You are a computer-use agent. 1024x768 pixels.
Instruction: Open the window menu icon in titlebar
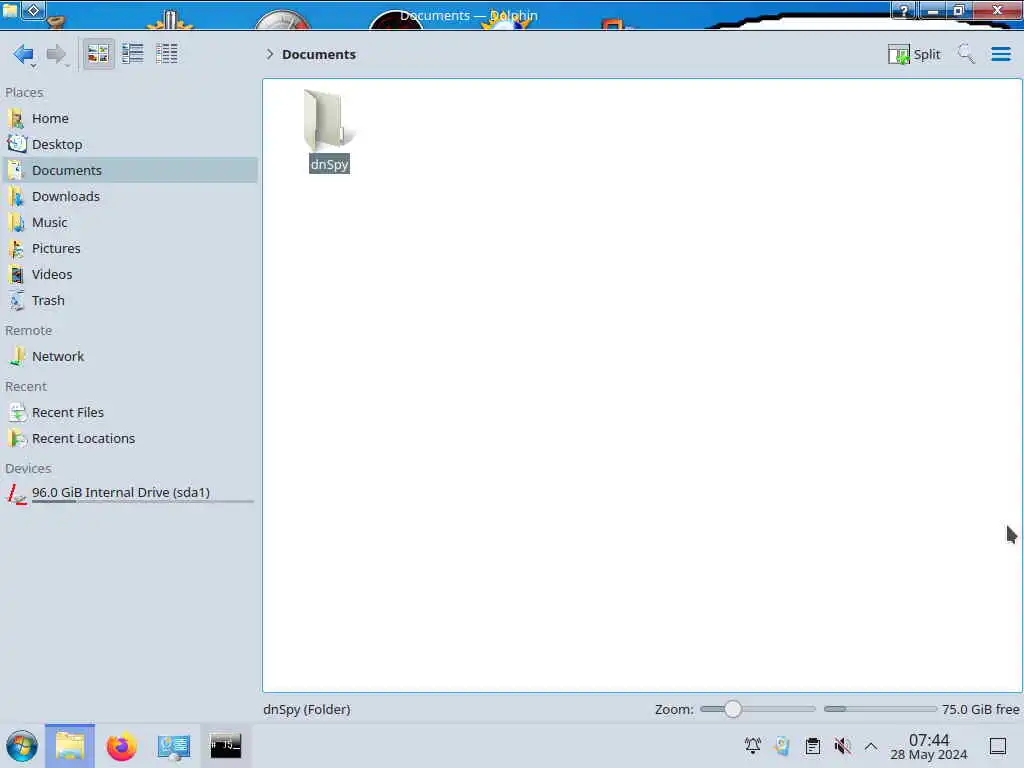point(9,10)
